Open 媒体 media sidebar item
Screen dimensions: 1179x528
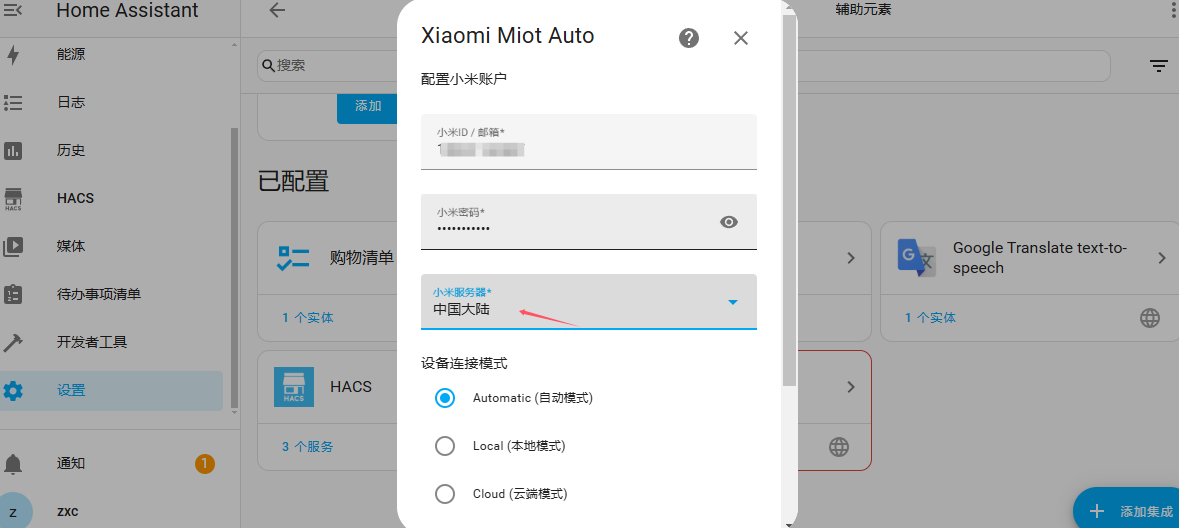[x=71, y=246]
